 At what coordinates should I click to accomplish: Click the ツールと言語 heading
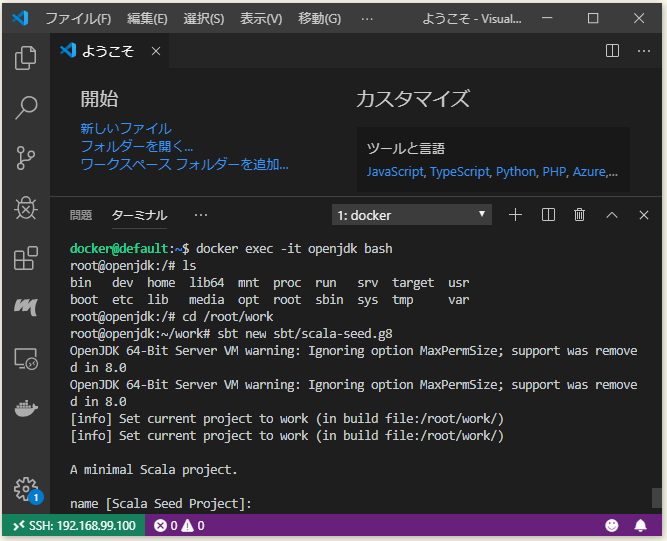[405, 148]
